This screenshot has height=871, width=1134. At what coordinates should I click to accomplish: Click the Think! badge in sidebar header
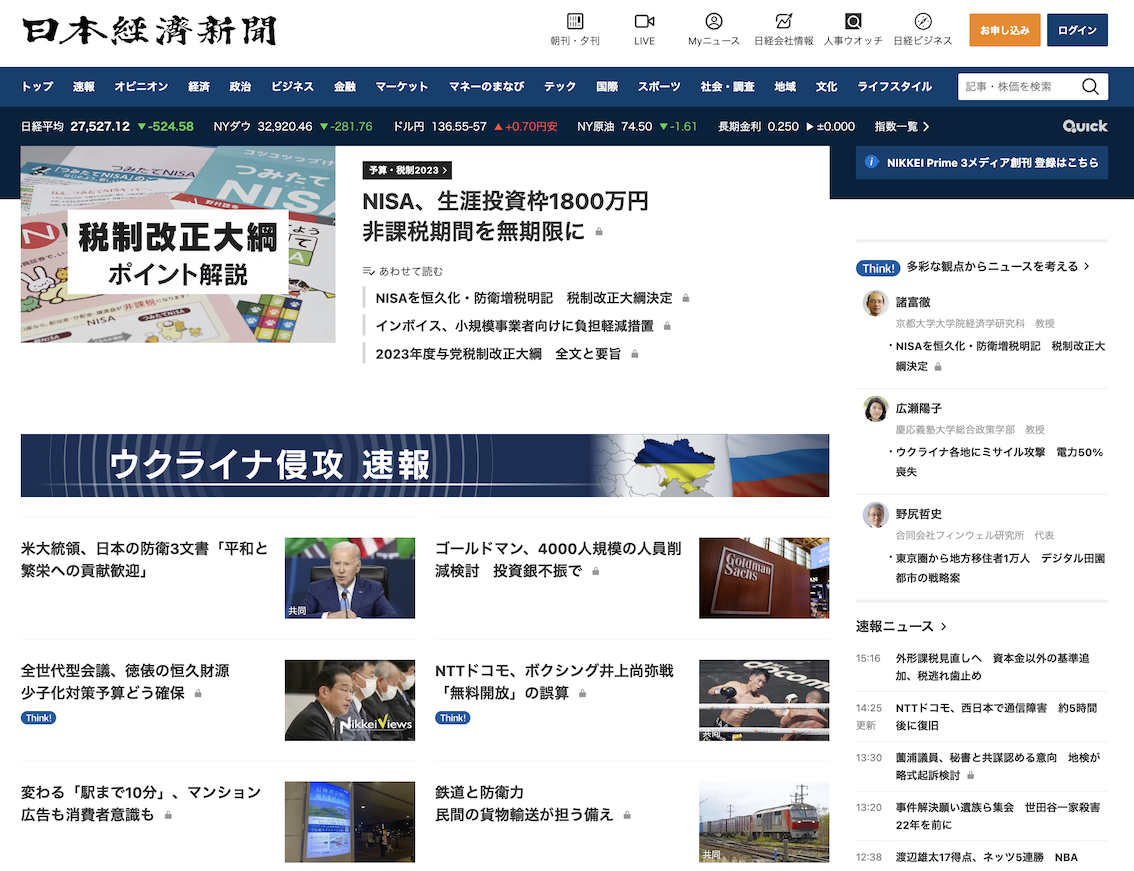click(878, 268)
